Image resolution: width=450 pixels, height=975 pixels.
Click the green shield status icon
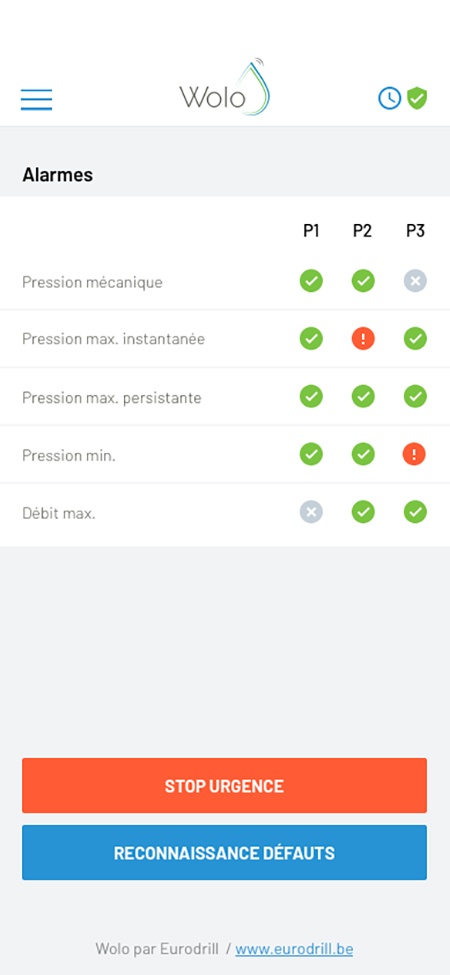point(417,98)
